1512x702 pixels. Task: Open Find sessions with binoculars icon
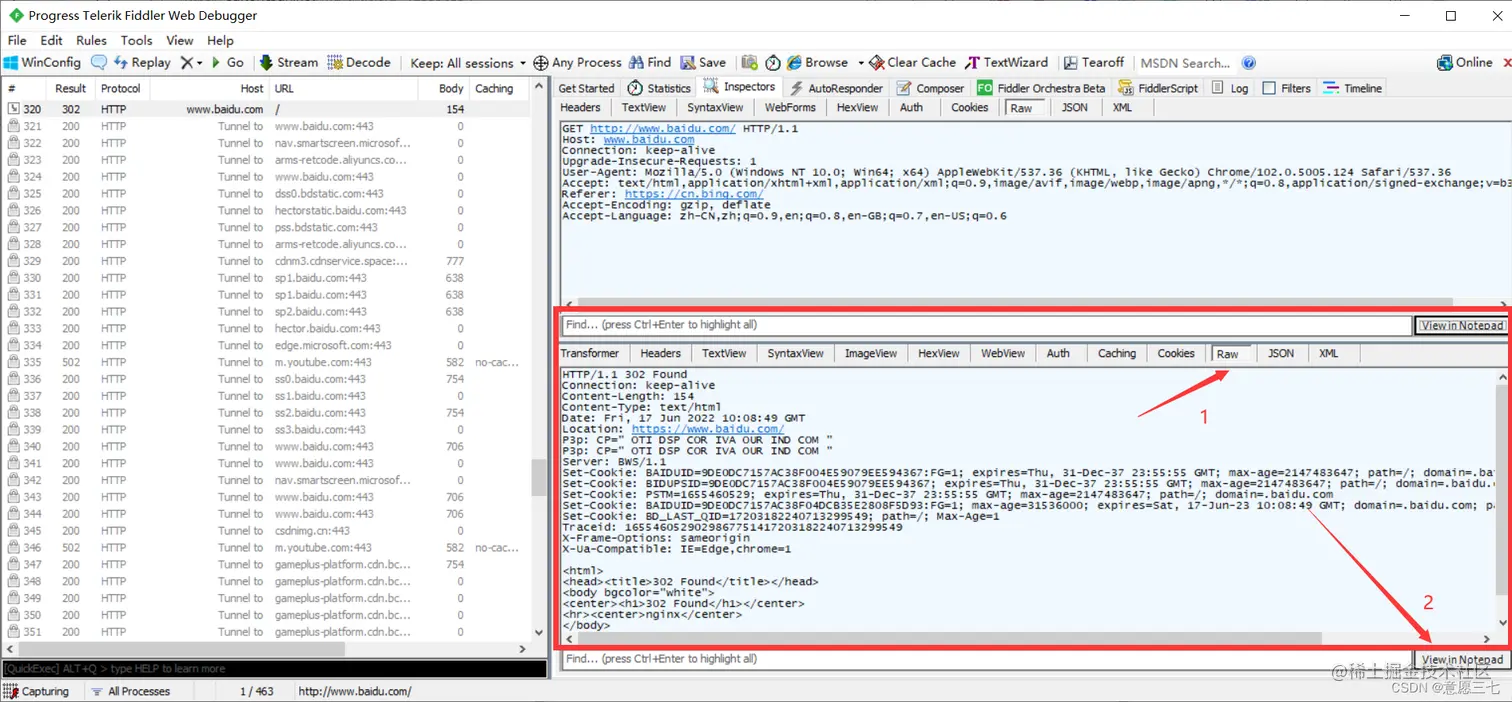[x=649, y=62]
